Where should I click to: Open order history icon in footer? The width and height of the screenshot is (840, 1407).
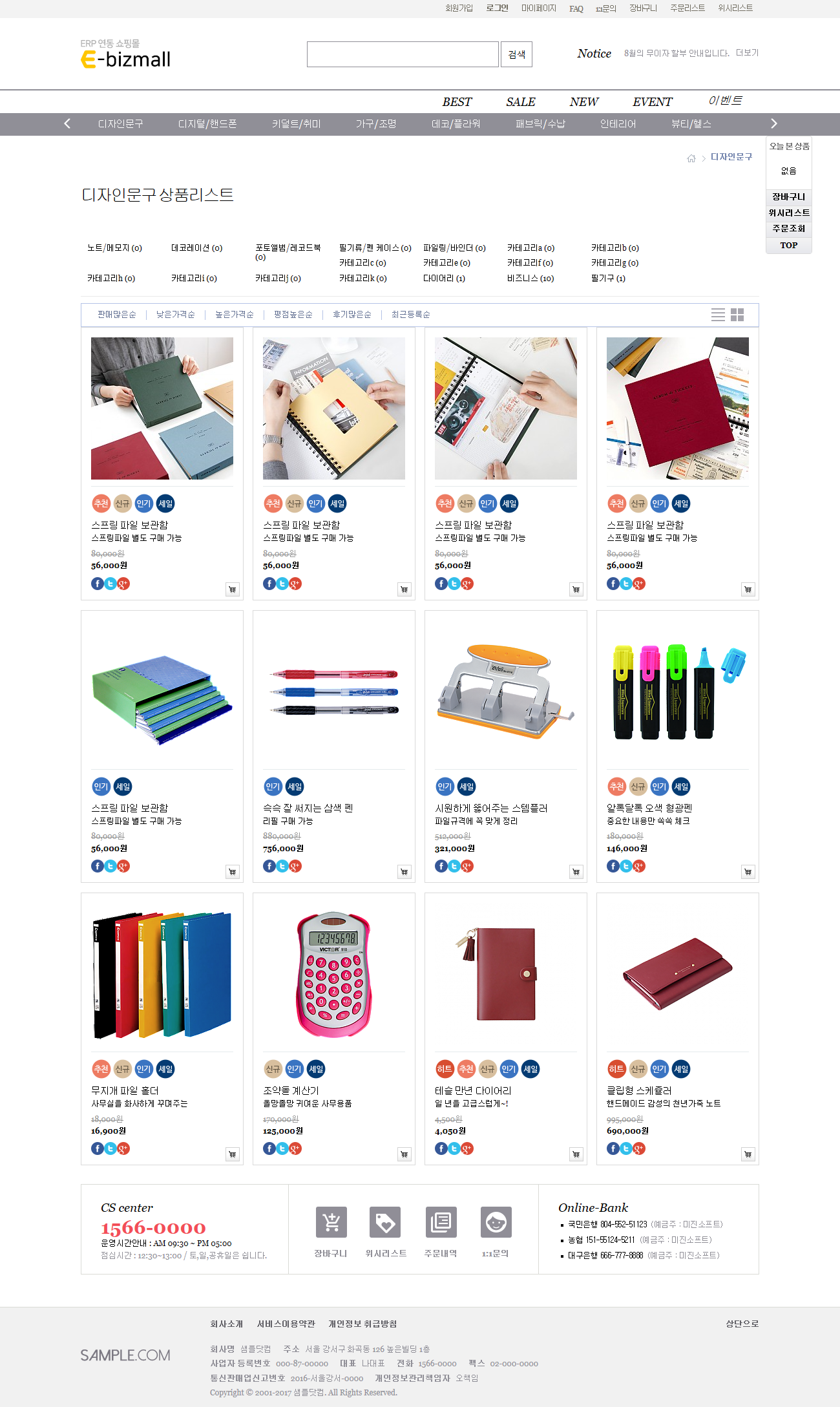[441, 1222]
